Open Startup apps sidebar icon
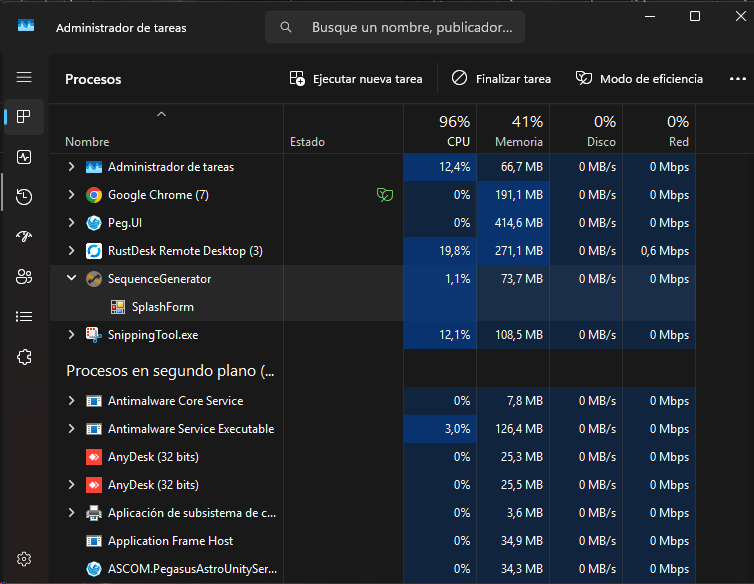This screenshot has height=584, width=754. pyautogui.click(x=24, y=236)
